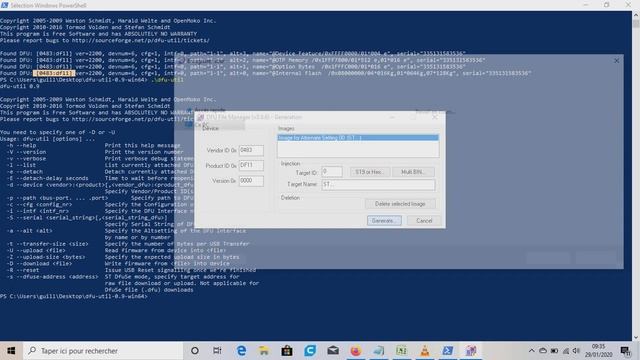Click the DFU File Manager title bar icon
This screenshot has height=360, width=640.
(x=200, y=117)
